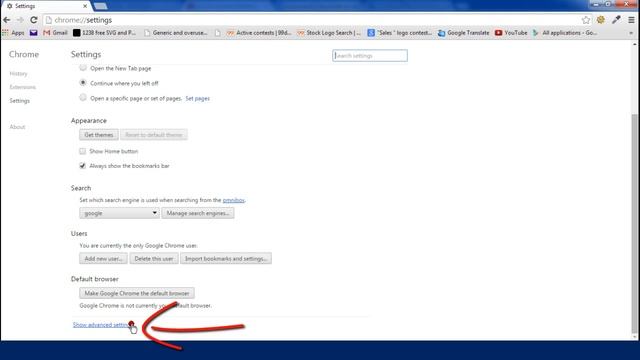Open the unnamed blank page bookmark
Screen dimensions: 640x360
click(x=218, y=33)
